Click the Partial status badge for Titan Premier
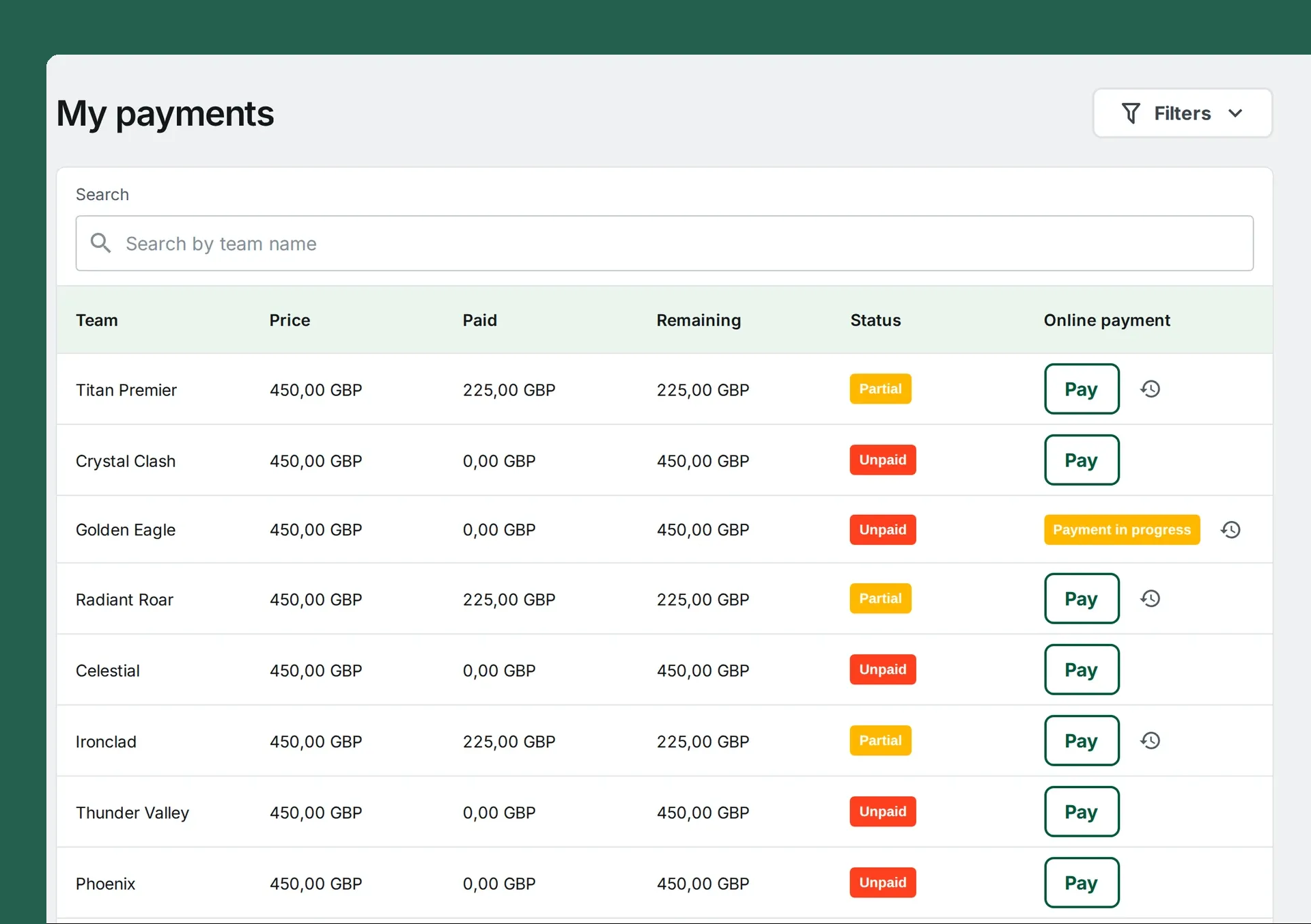 click(881, 389)
